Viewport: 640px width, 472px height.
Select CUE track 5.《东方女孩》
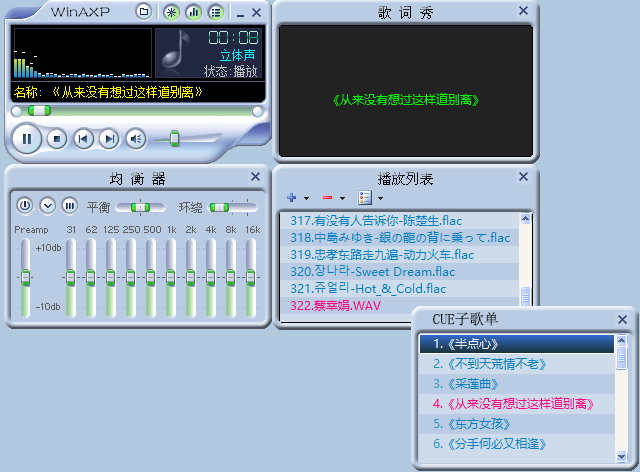(x=517, y=424)
